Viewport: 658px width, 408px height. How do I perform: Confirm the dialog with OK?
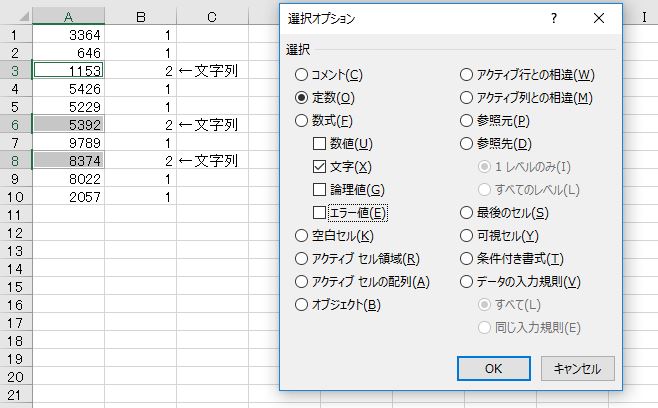click(494, 369)
